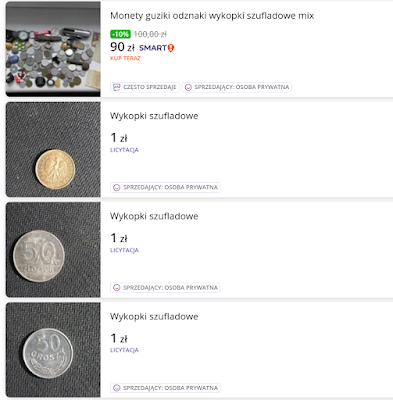Click the 'Często sprzedaje' badge icon
Viewport: 393px width, 400px height.
pos(116,87)
